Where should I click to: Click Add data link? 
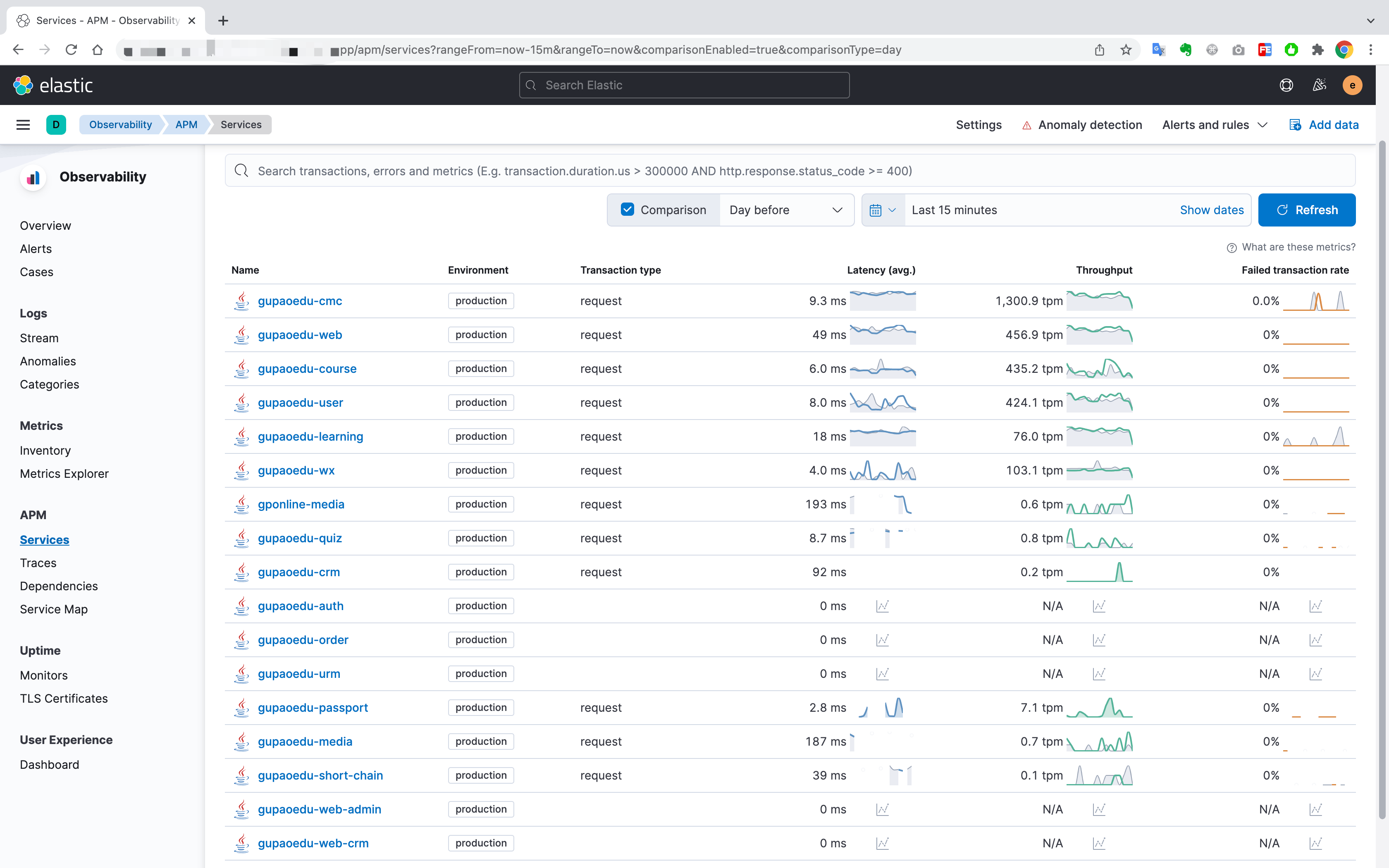coord(1324,124)
